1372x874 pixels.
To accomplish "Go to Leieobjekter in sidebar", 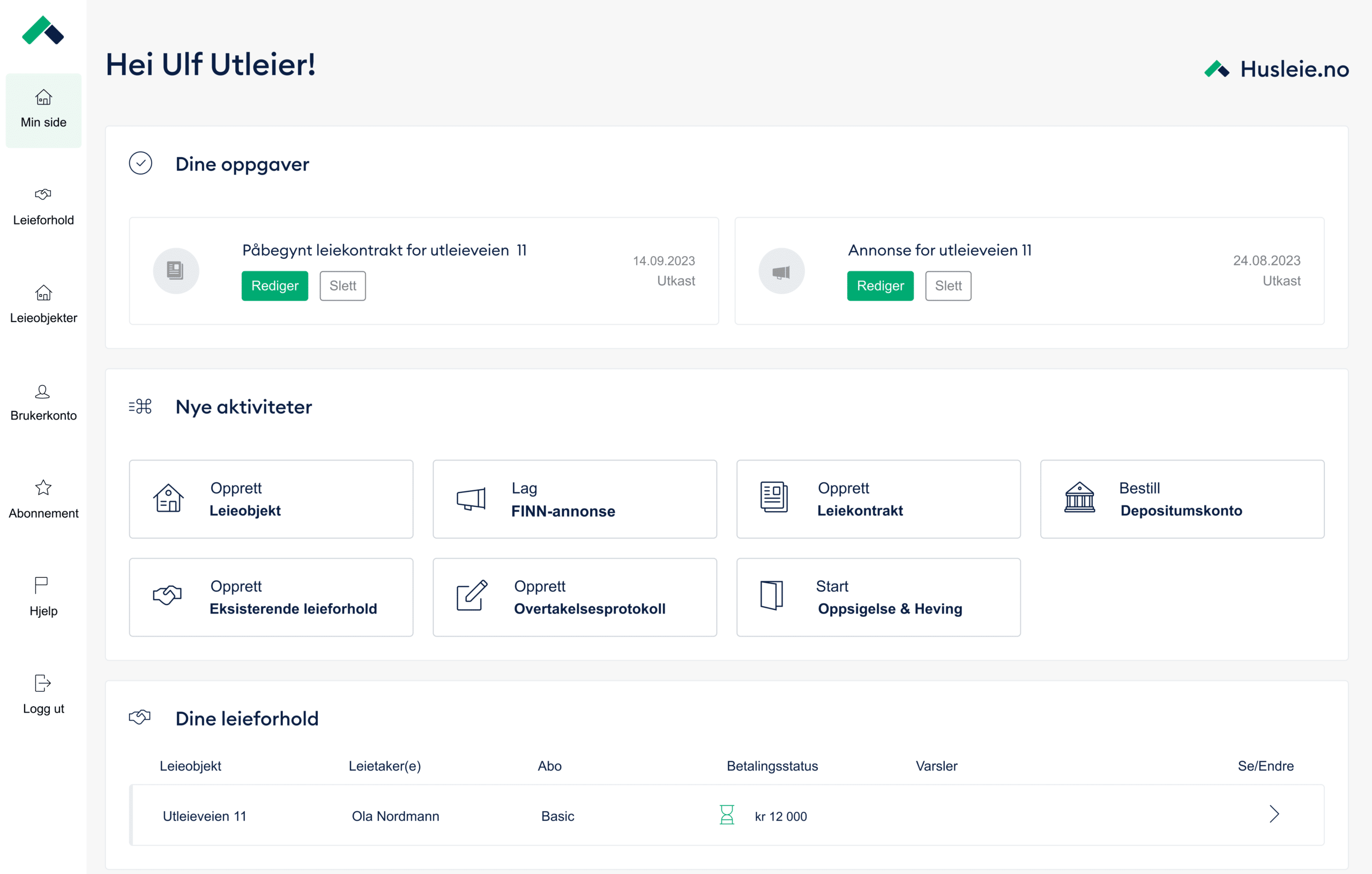I will (x=43, y=304).
